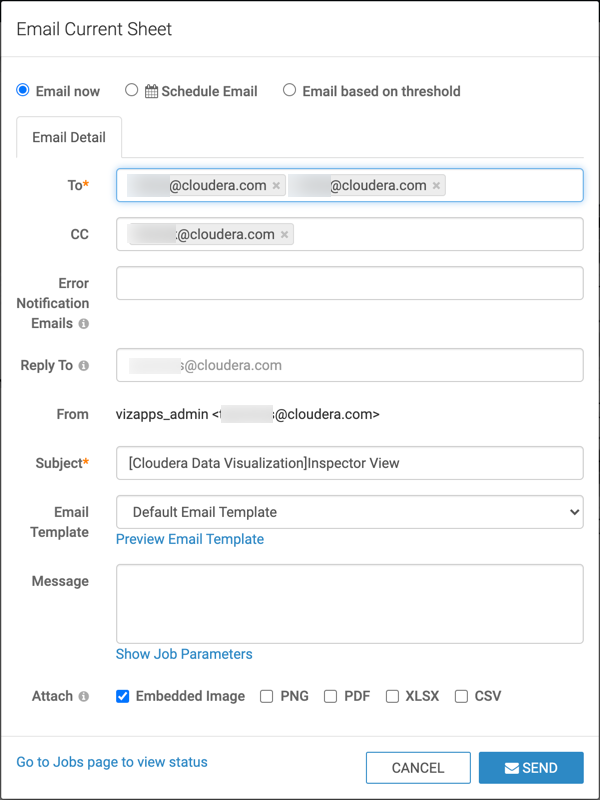Enable CSV attachment checkbox

coord(461,697)
